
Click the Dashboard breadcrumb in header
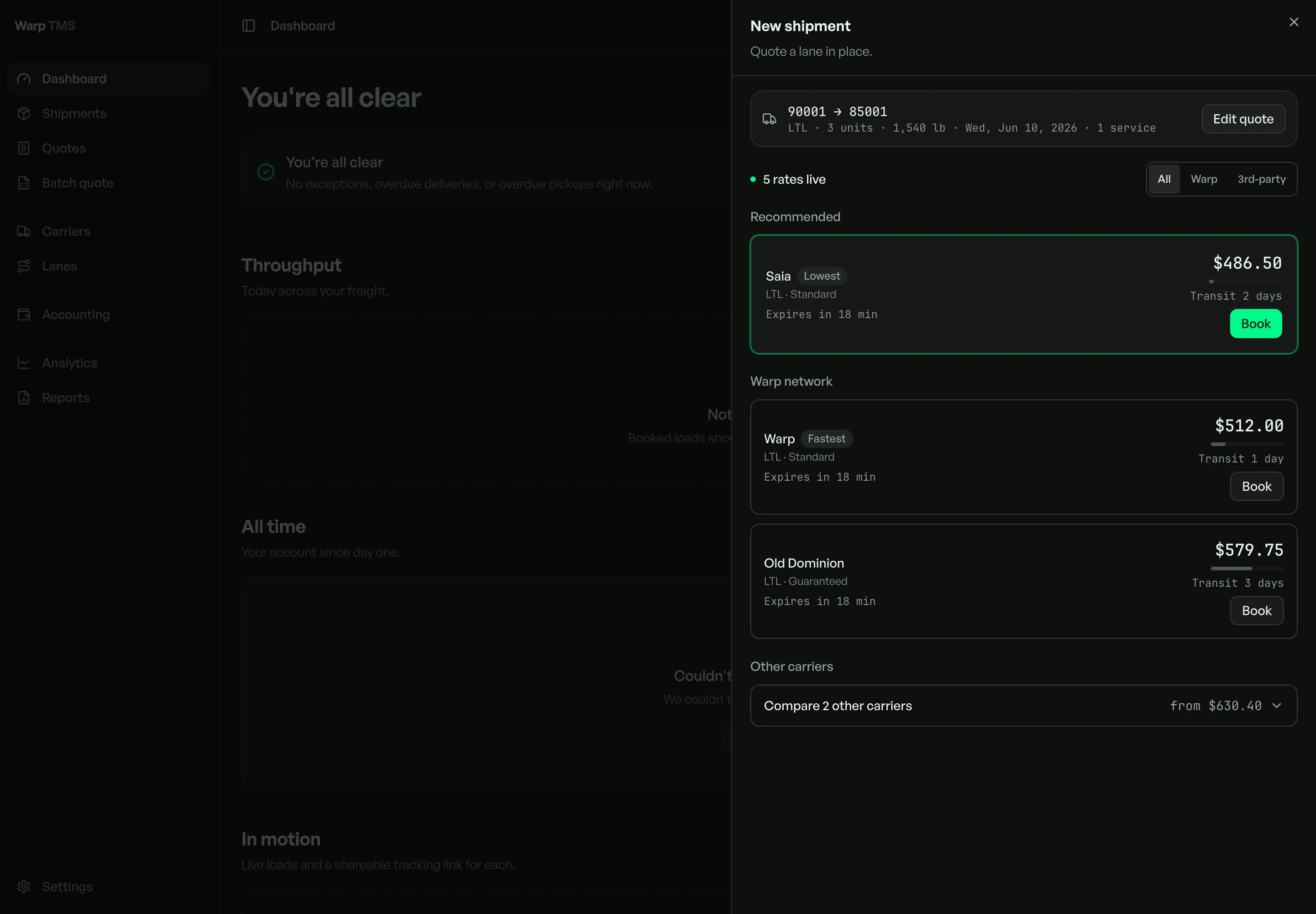point(302,26)
